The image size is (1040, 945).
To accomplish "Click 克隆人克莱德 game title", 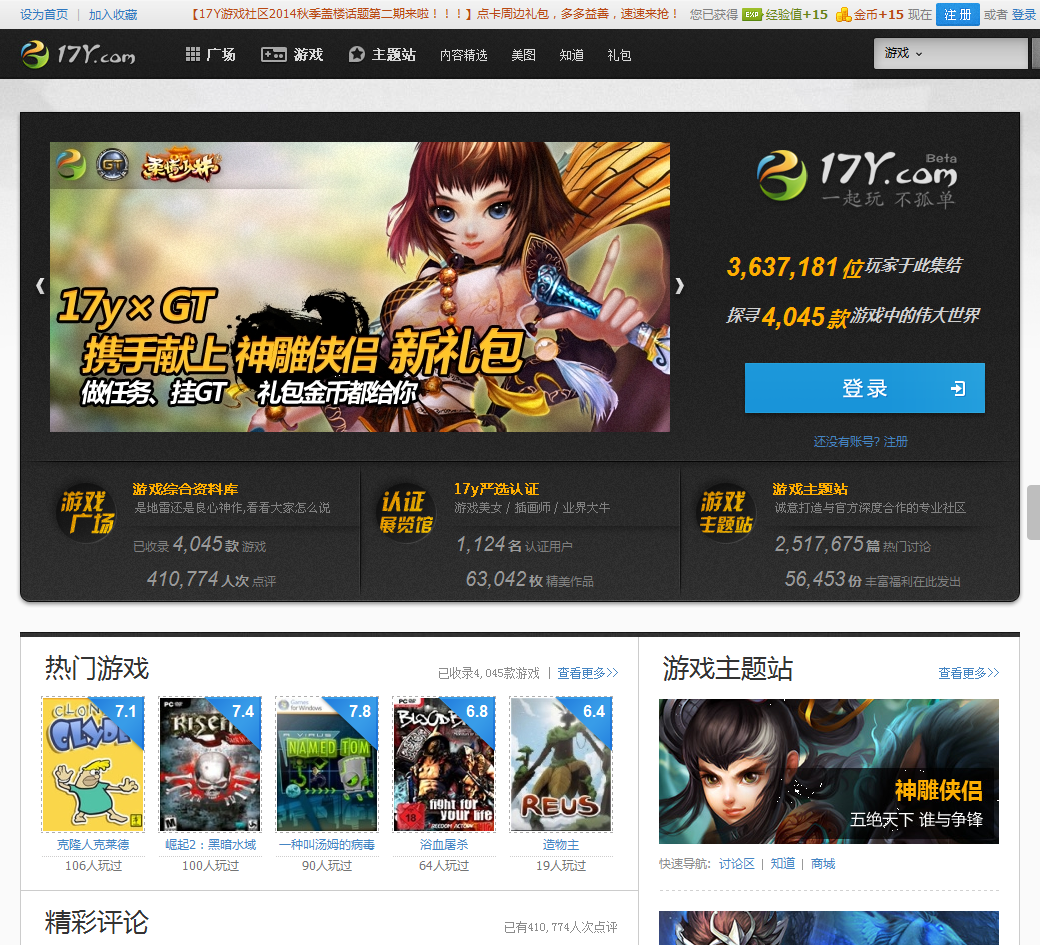I will (x=93, y=845).
